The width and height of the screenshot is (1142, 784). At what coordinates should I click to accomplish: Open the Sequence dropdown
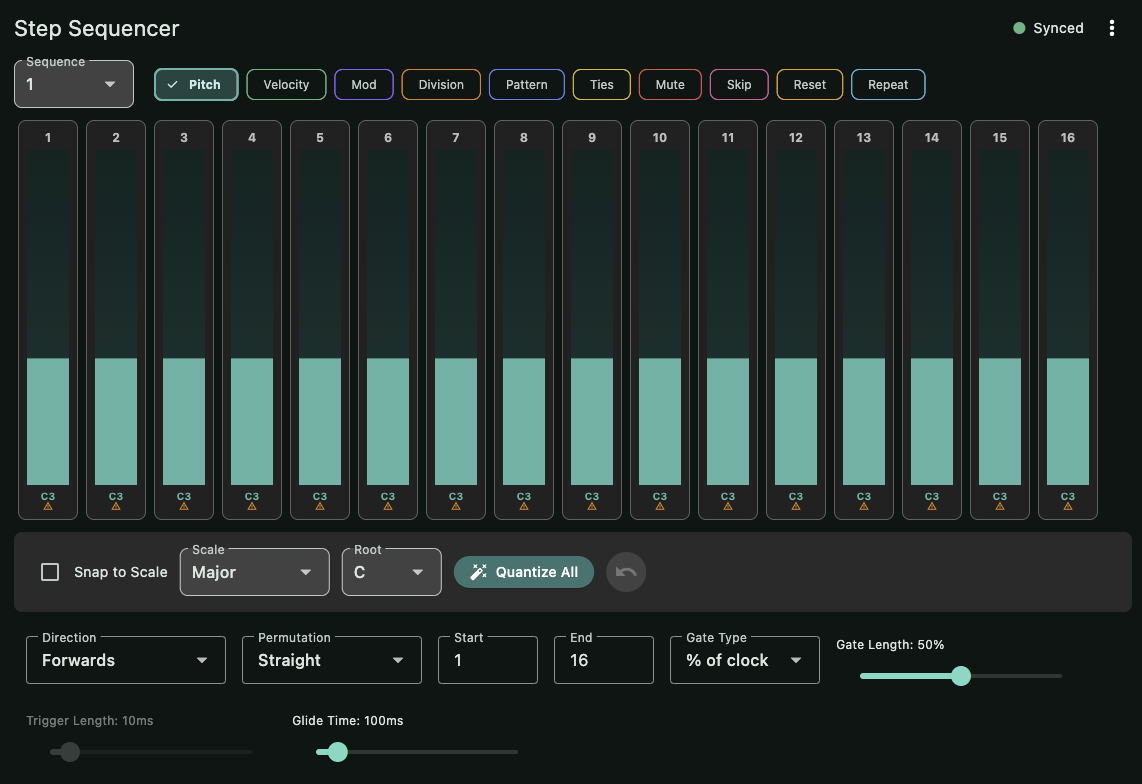[x=73, y=84]
